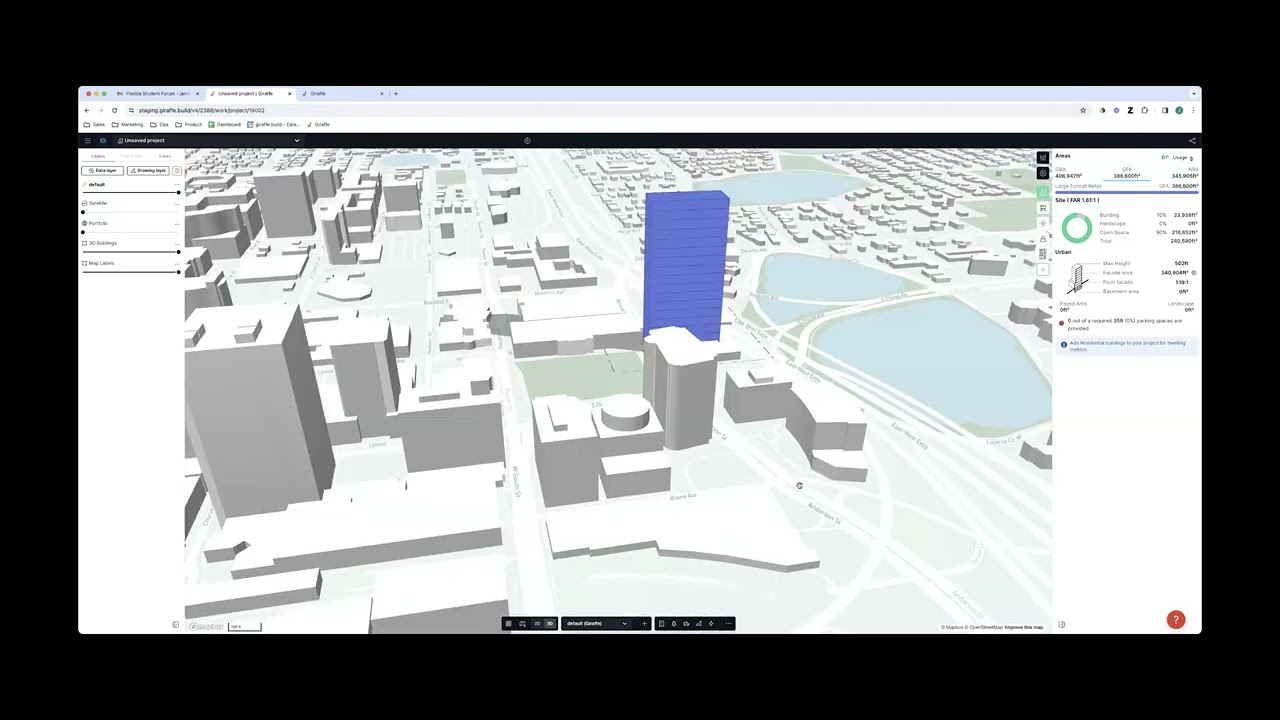Reload the page with browser refresh icon

[x=114, y=110]
